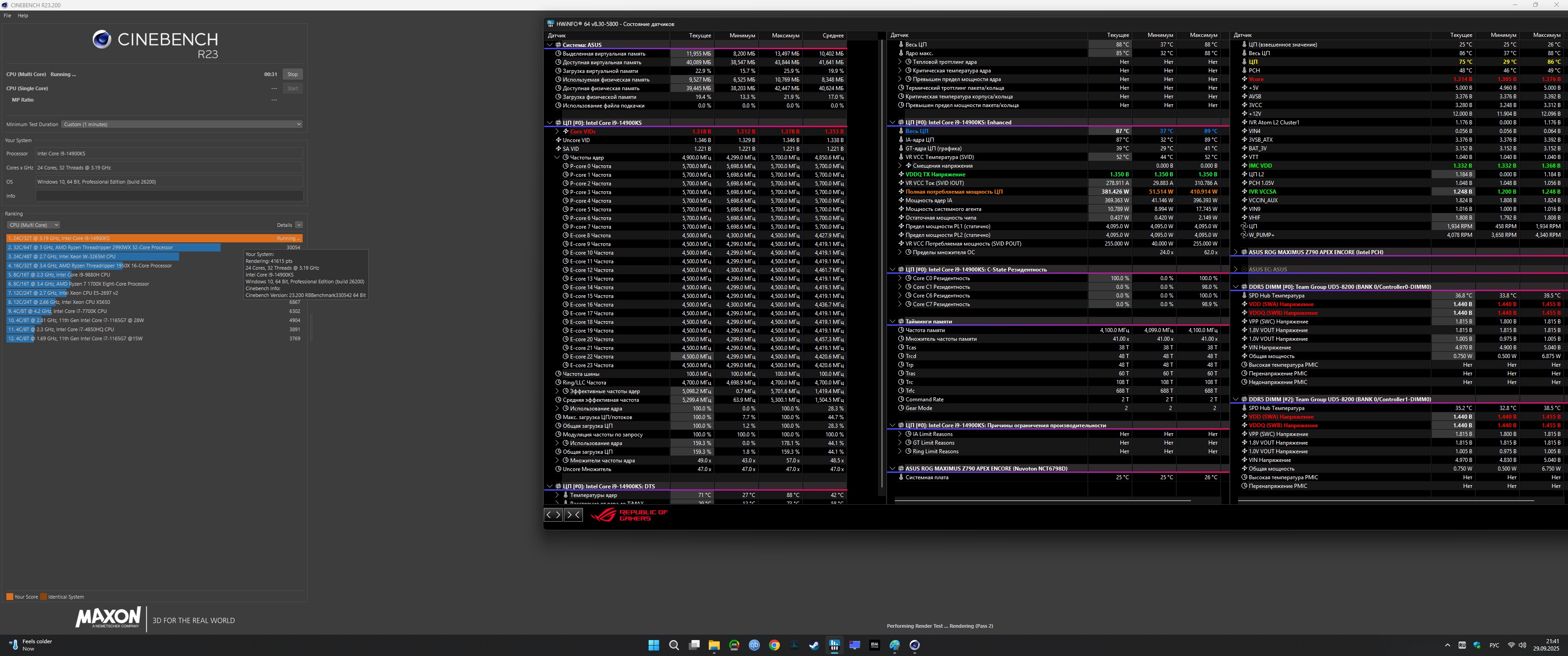
Task: Open FPS Monitor from the taskbar
Action: pos(734,645)
